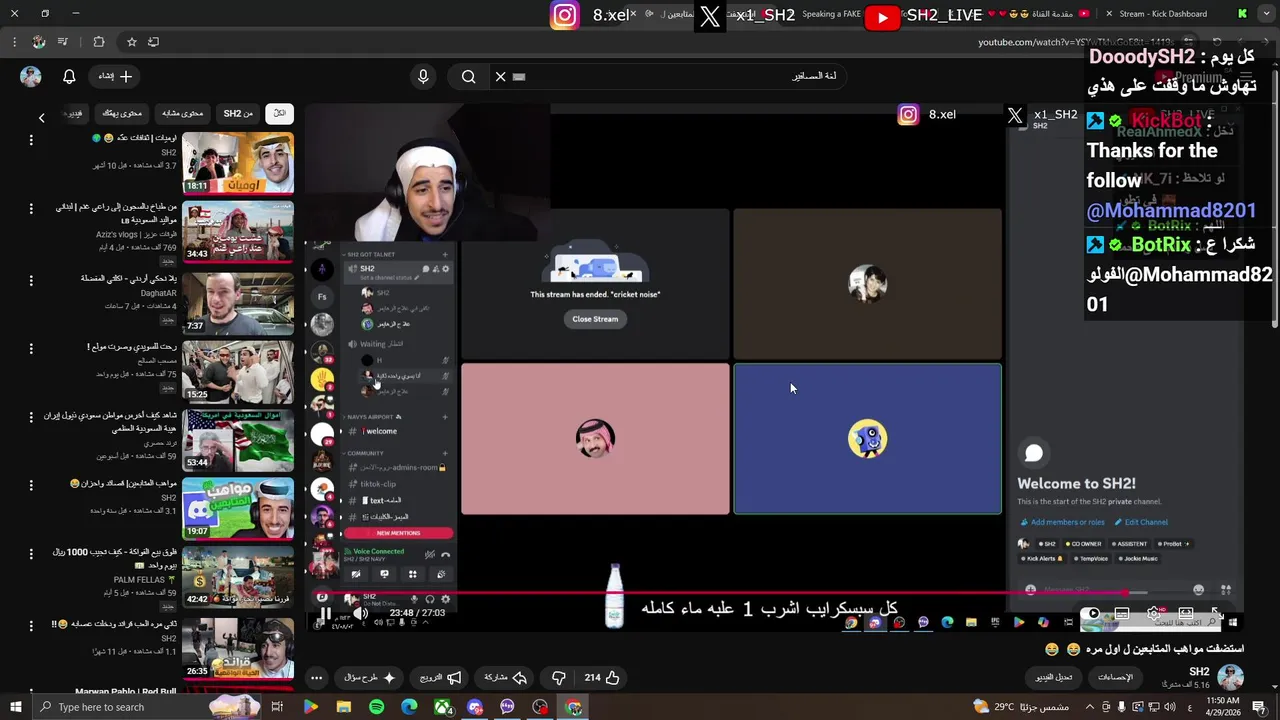The height and width of the screenshot is (720, 1280).
Task: Select the 'محتوى يهمك' filter chip
Action: coord(123,113)
